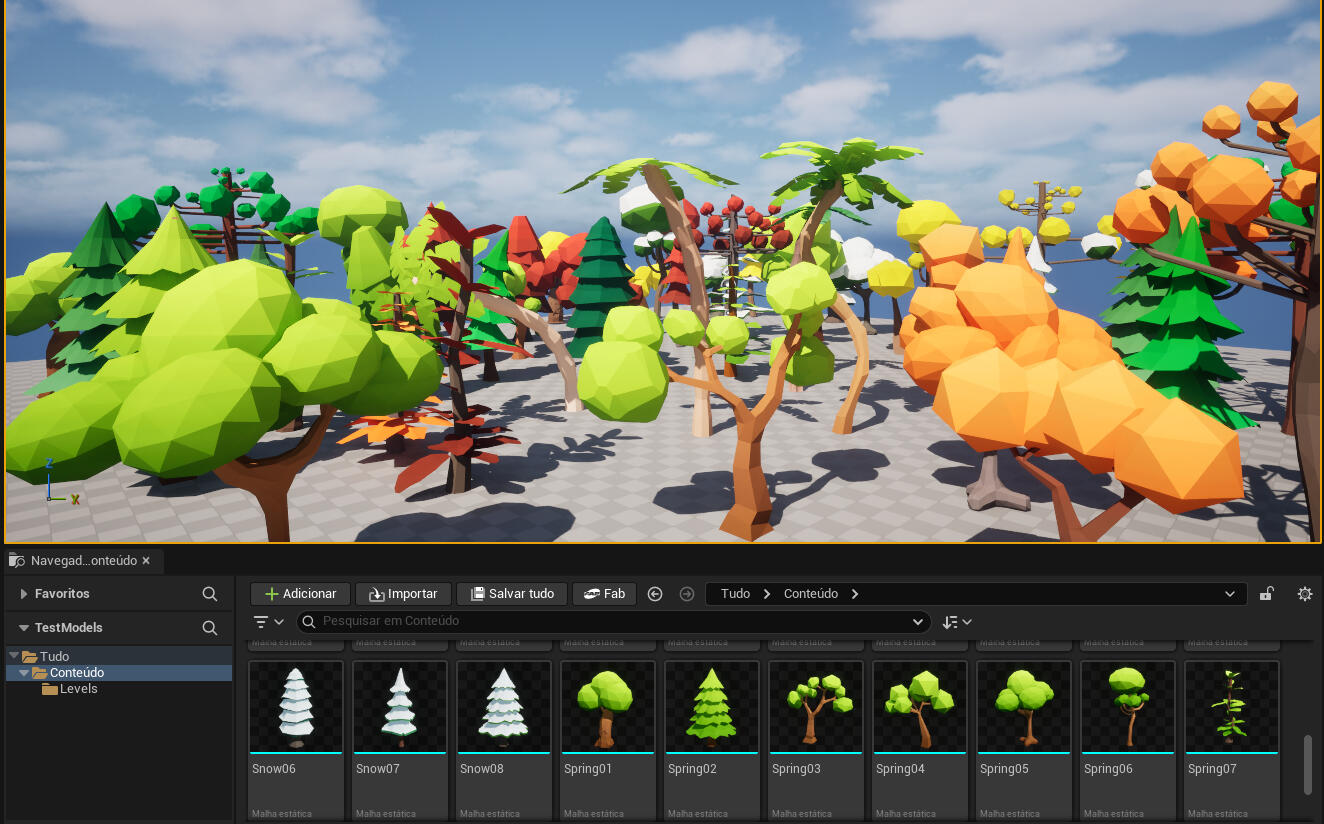The width and height of the screenshot is (1324, 824).
Task: Select the Spring04 tree thumbnail
Action: 919,706
